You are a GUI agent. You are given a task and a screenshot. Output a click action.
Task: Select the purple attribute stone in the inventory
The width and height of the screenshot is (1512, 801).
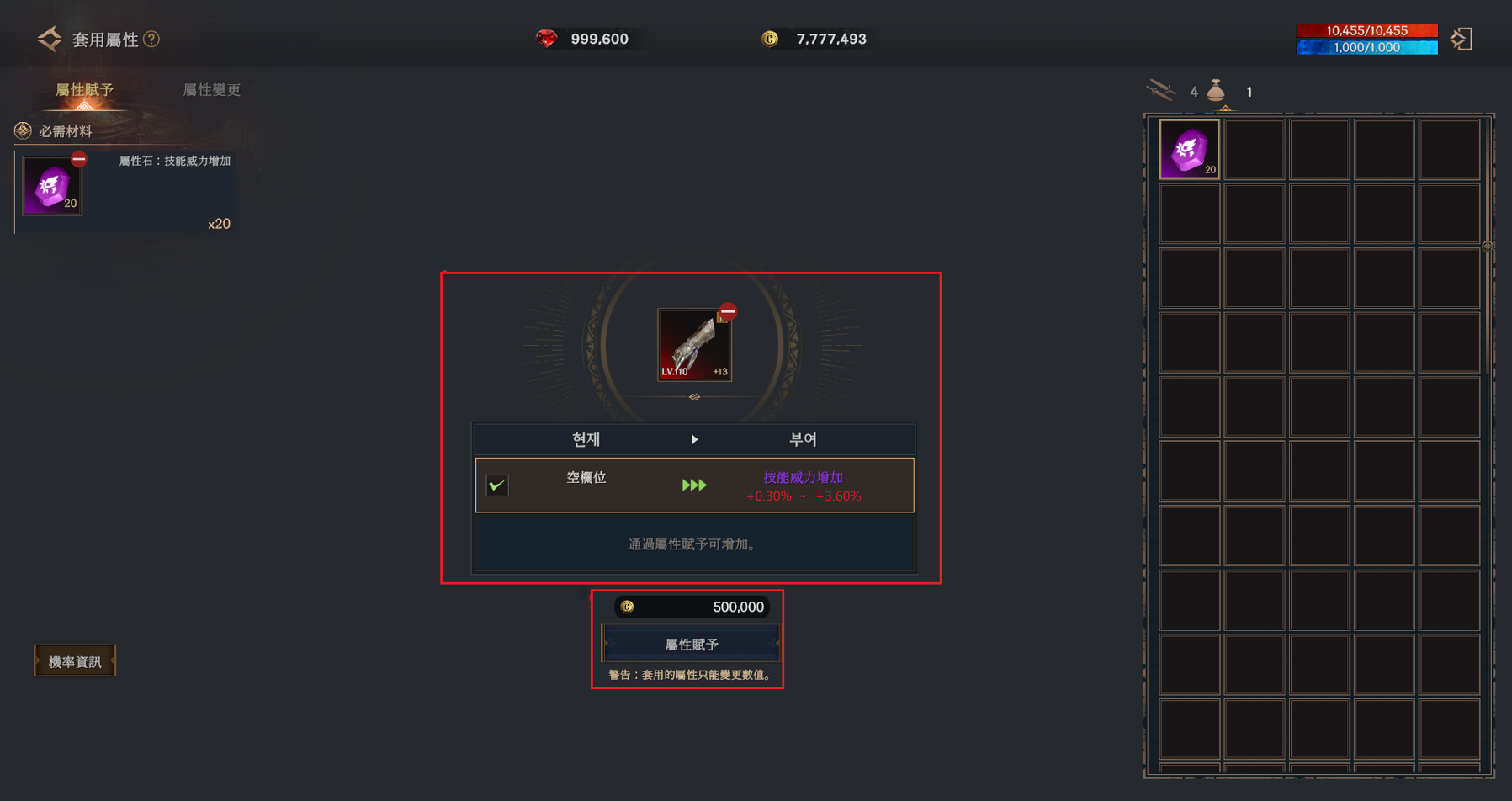coord(1189,149)
